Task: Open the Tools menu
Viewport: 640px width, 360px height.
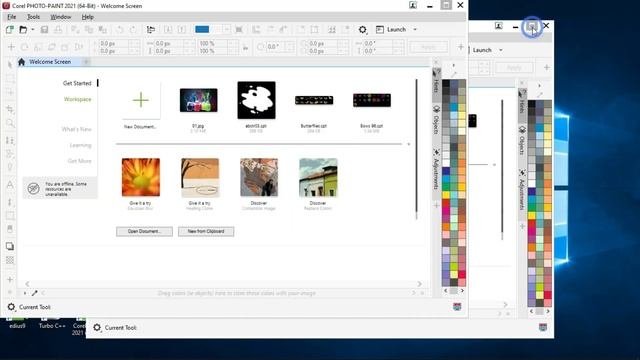Action: pos(33,17)
